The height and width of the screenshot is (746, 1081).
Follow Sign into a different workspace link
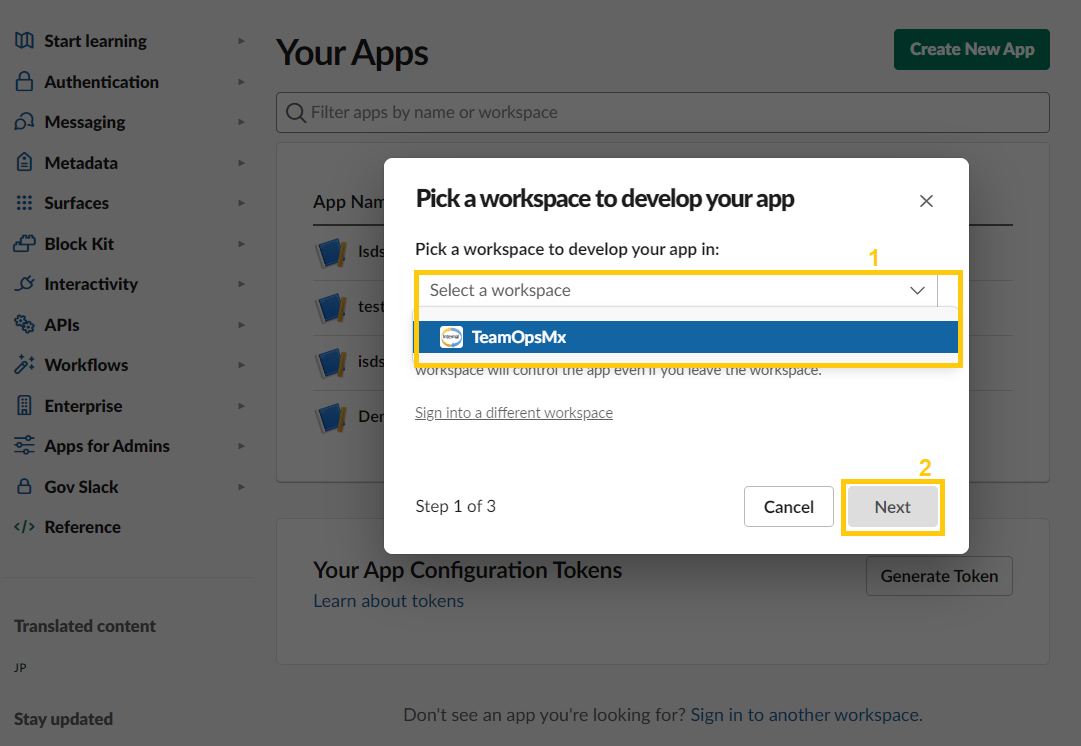pos(514,413)
